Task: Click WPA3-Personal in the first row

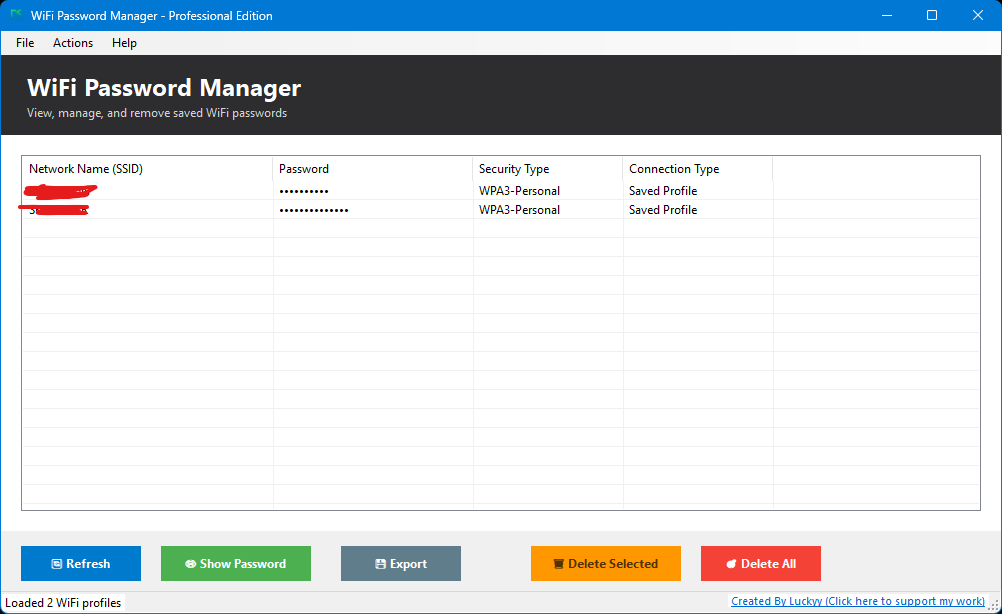Action: 519,191
